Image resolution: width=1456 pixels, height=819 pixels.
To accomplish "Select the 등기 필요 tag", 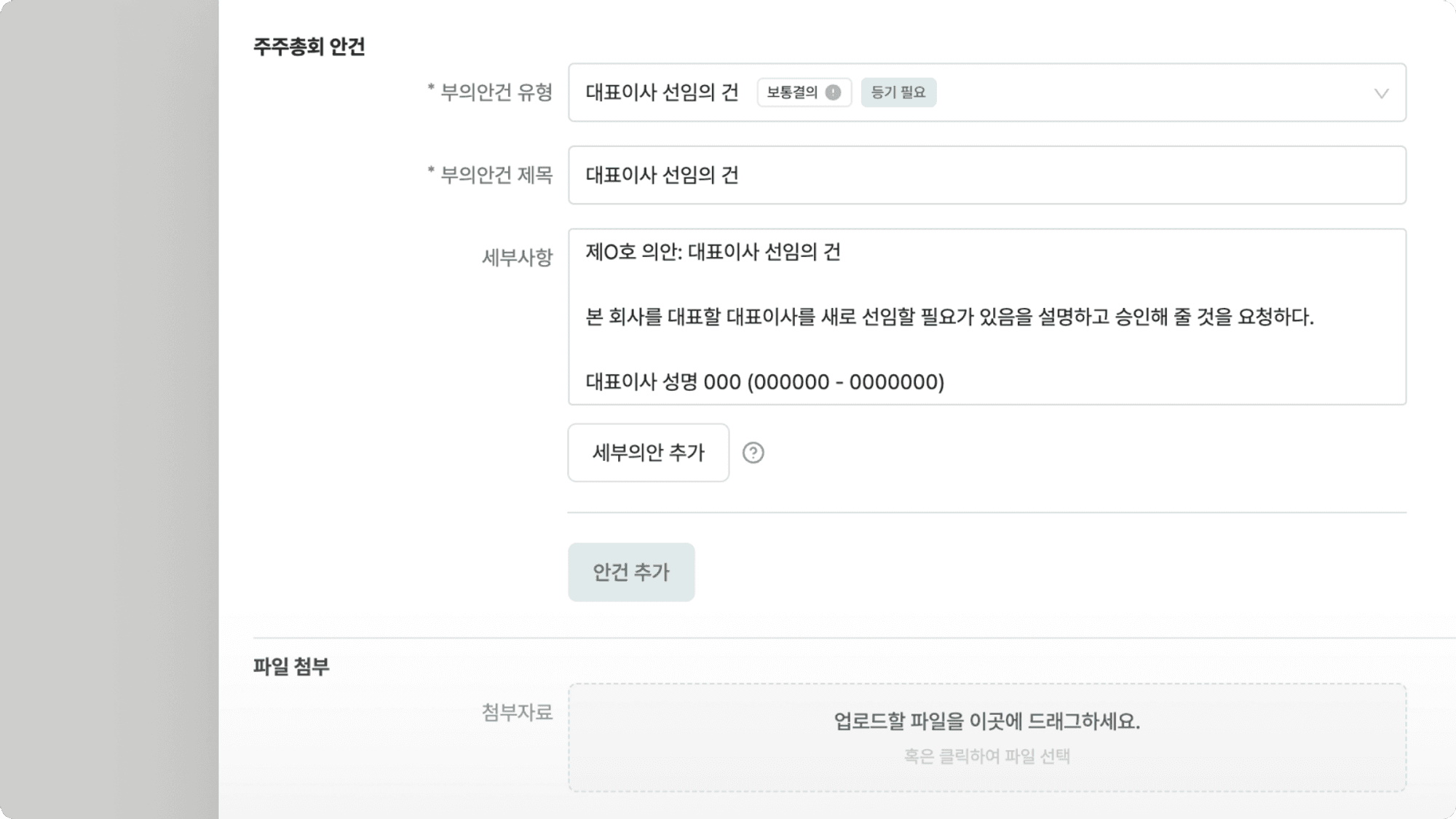I will pyautogui.click(x=898, y=92).
